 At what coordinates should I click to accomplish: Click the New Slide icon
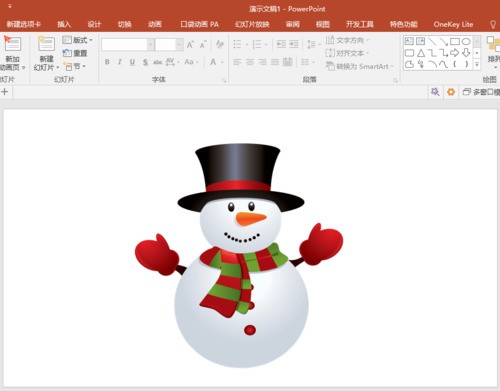(x=46, y=44)
